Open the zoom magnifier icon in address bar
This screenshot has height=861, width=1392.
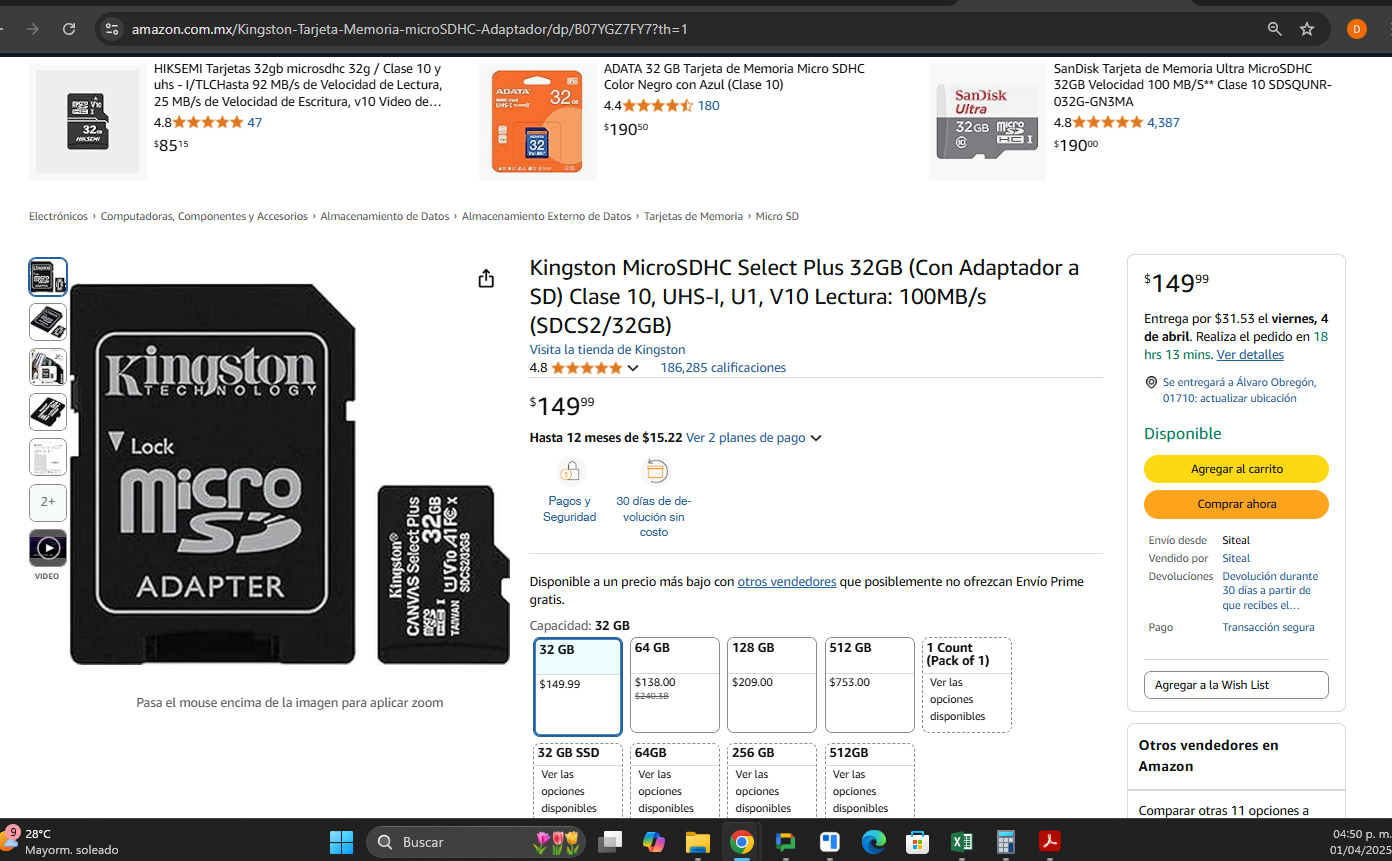(1275, 29)
